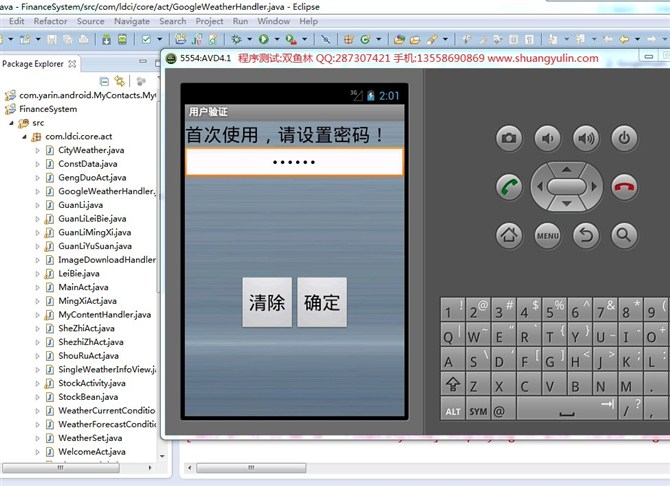Screen dimensions: 670x486
Task: Open the Navigate menu
Action: click(x=132, y=21)
